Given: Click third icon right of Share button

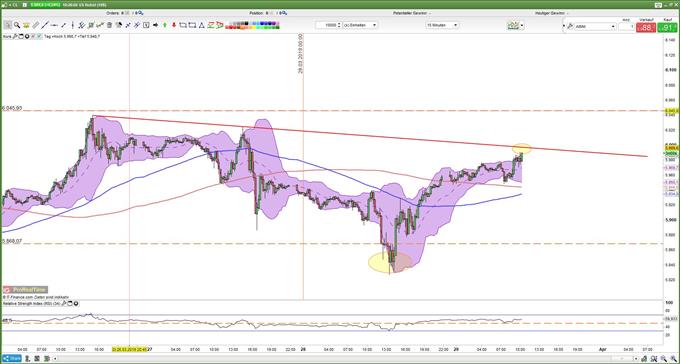Looking at the screenshot, I should click(47, 359).
